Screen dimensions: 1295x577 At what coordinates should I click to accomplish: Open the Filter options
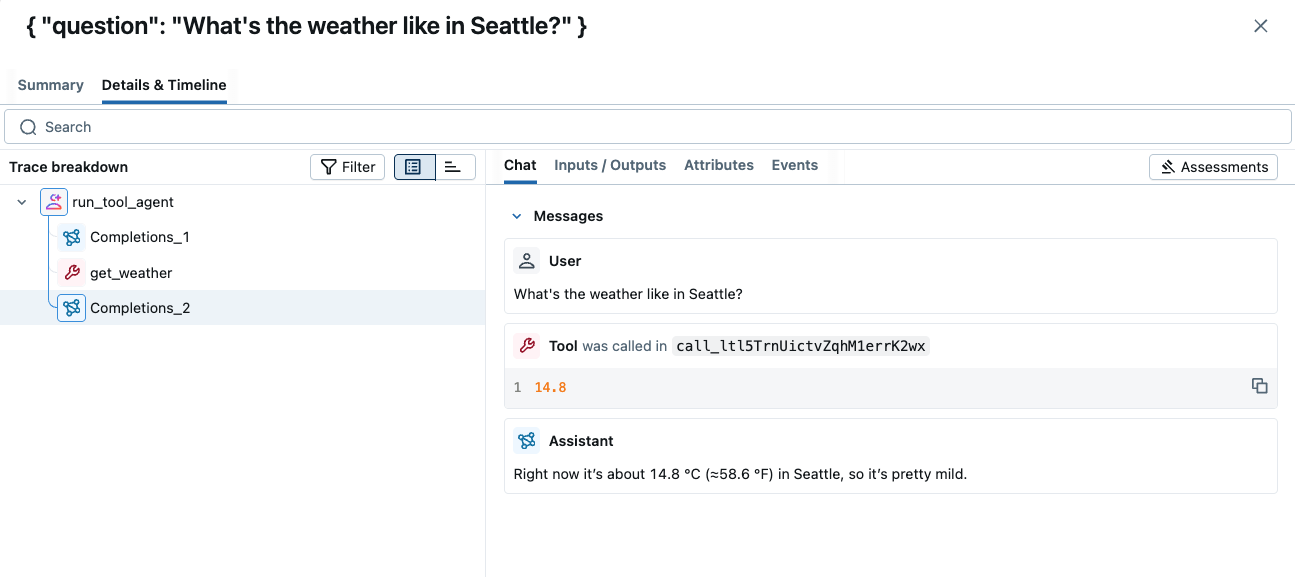point(347,167)
